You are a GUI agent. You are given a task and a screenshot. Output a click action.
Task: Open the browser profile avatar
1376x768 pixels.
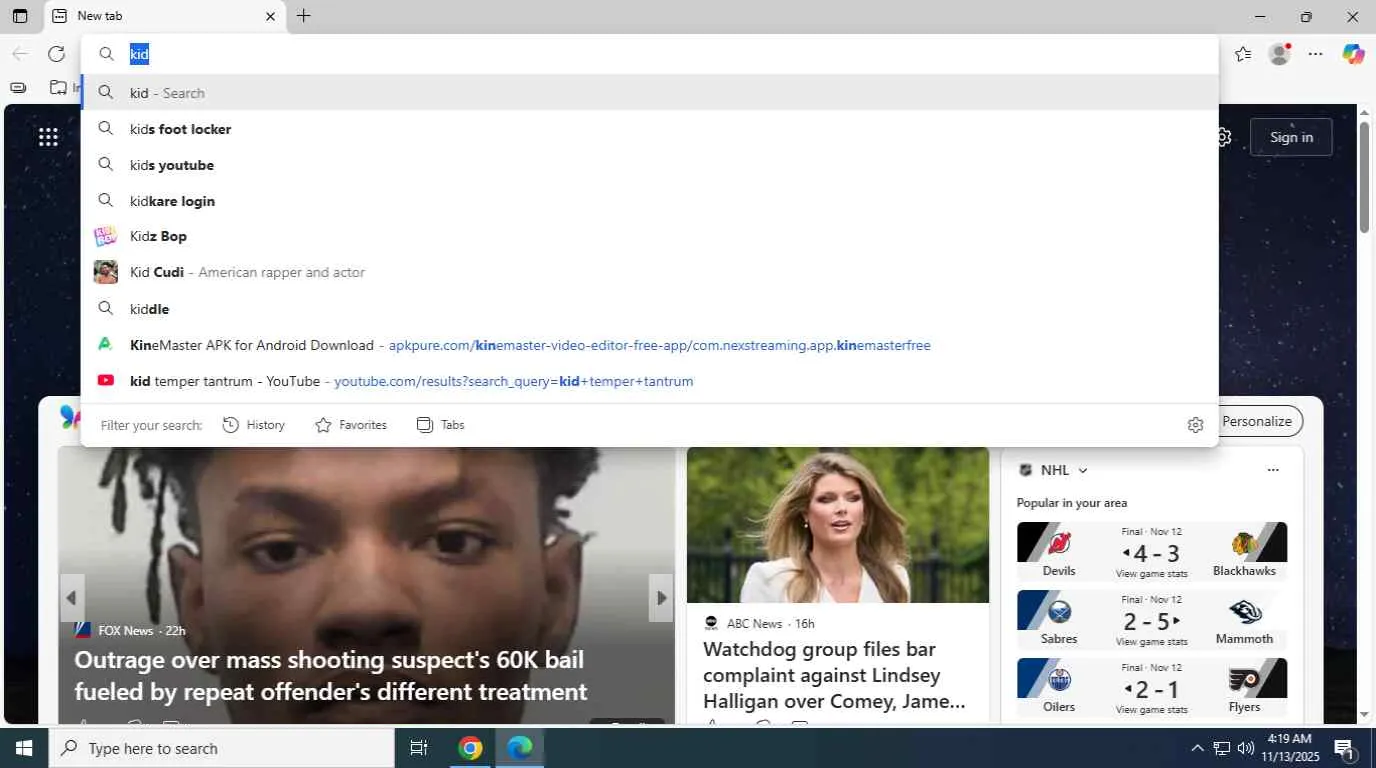pos(1279,54)
